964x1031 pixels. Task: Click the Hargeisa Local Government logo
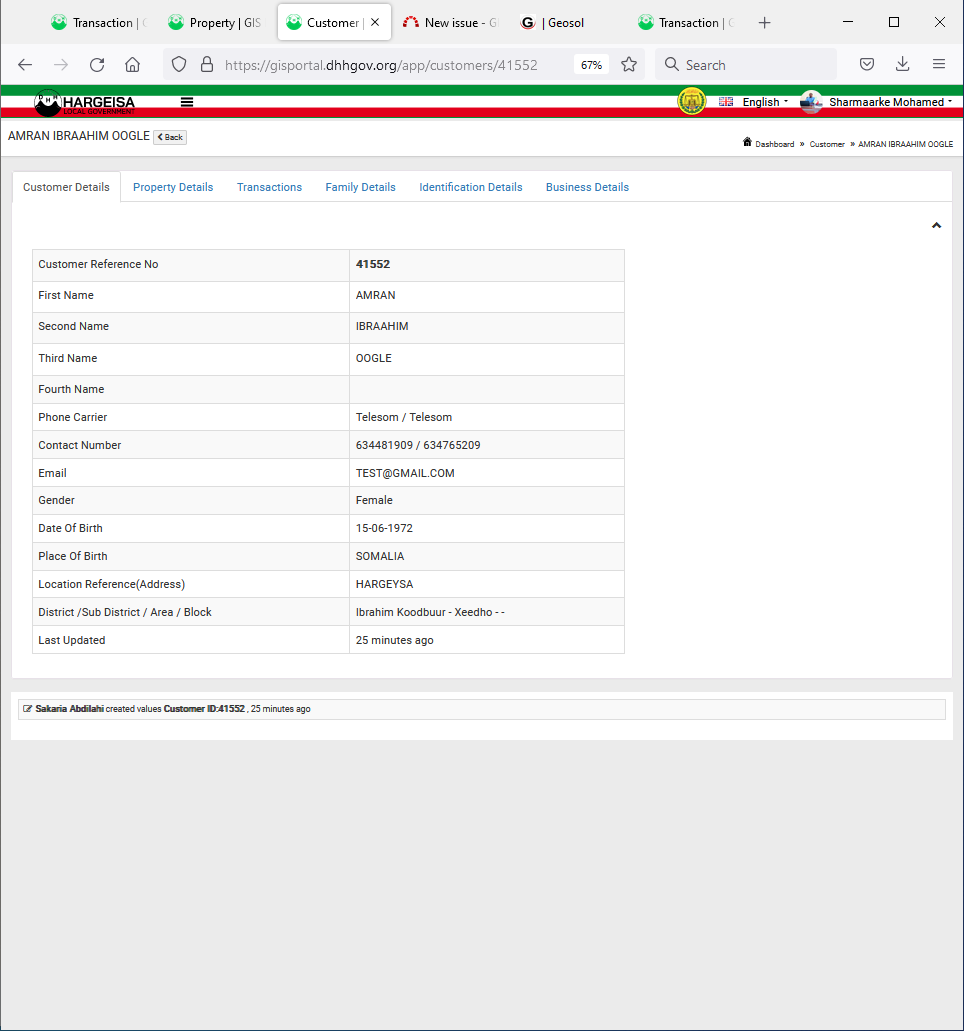click(x=85, y=103)
